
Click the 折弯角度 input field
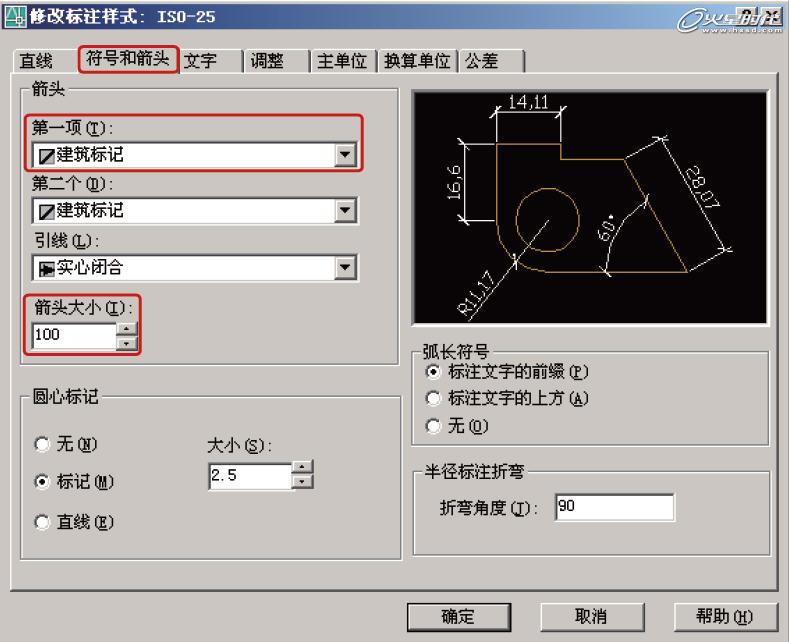pyautogui.click(x=614, y=507)
